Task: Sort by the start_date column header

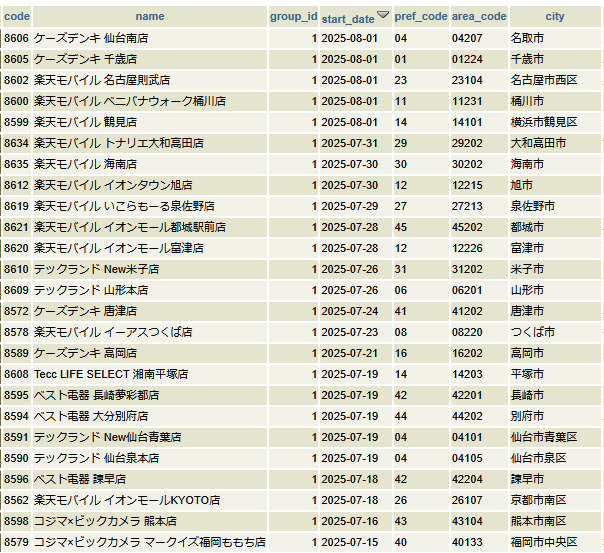Action: [348, 19]
